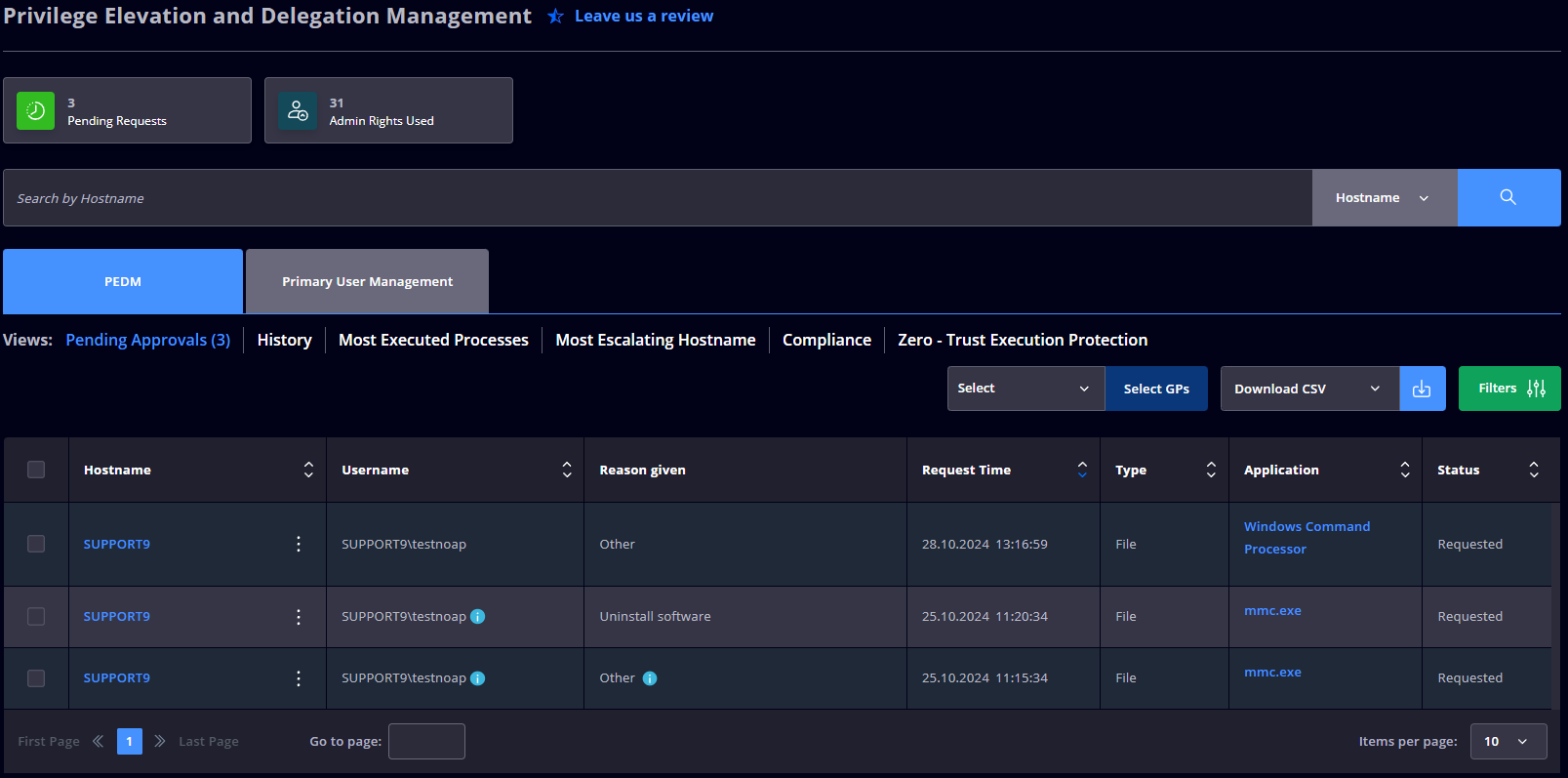Open three-dot menu for 11:20:34 row
1568x778 pixels.
[299, 616]
